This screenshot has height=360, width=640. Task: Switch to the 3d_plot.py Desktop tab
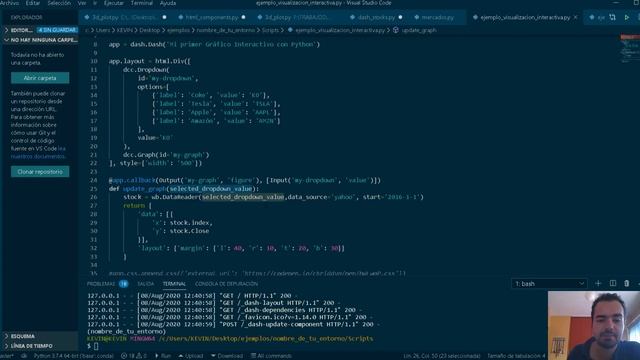click(124, 18)
